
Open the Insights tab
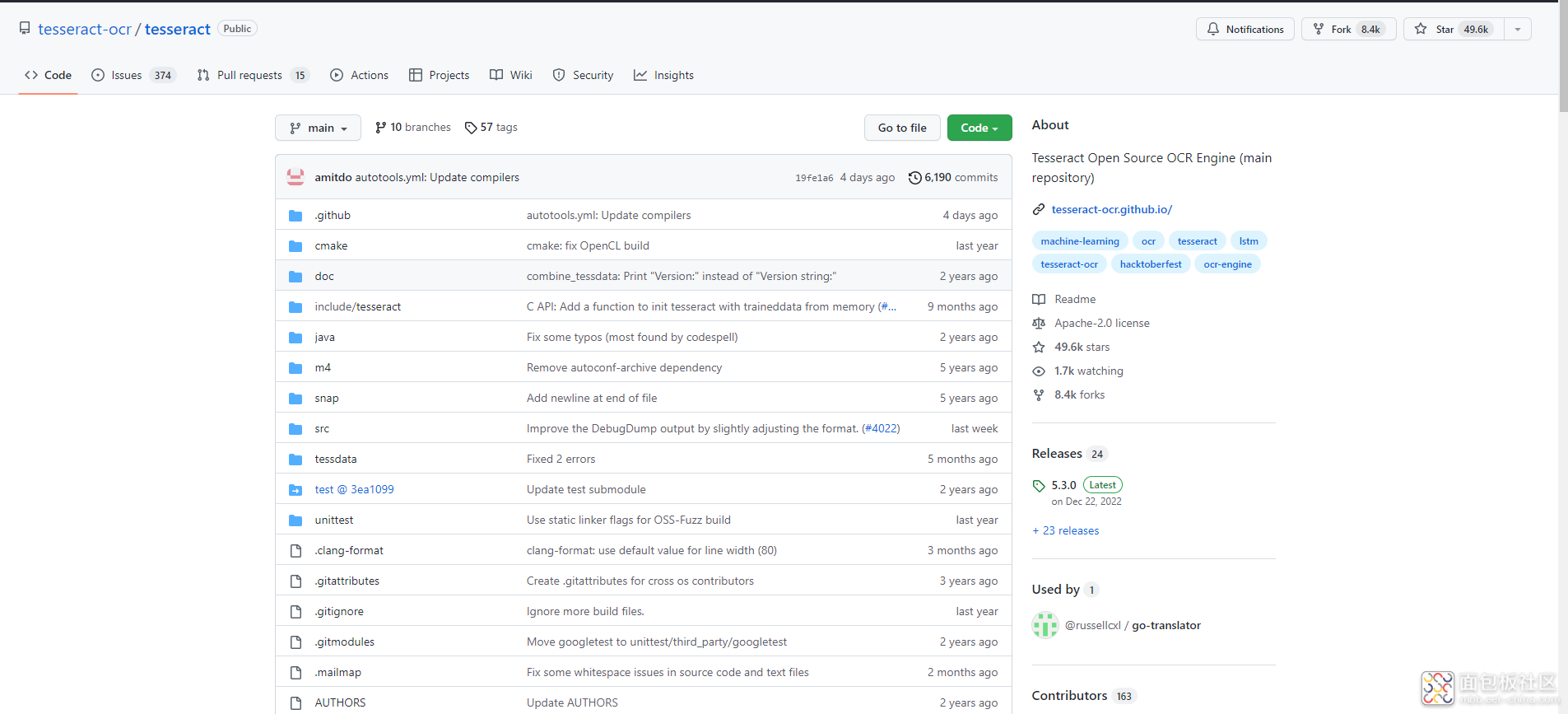pos(663,75)
